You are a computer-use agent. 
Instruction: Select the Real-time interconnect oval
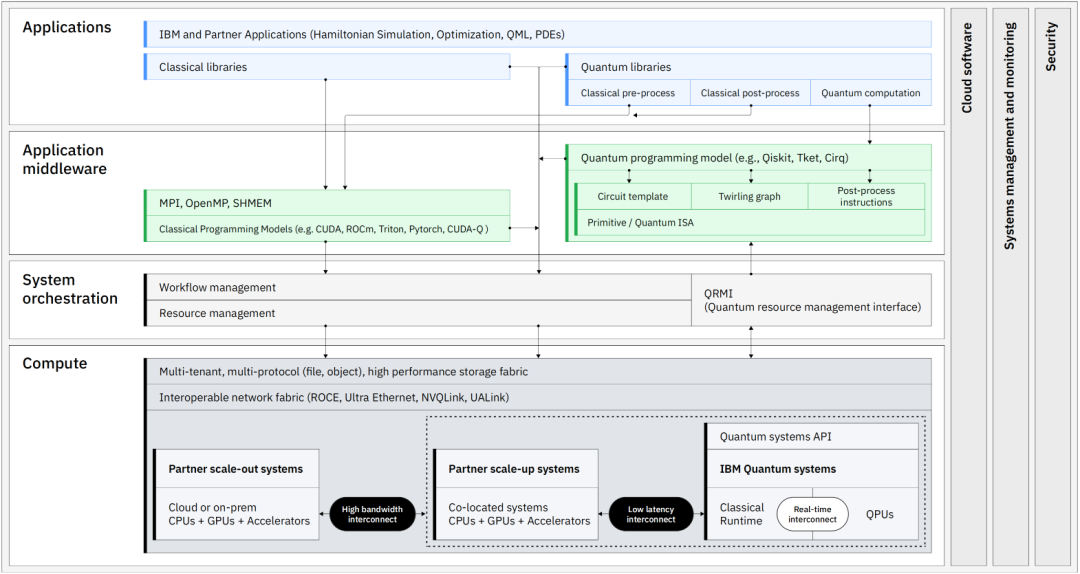[812, 514]
